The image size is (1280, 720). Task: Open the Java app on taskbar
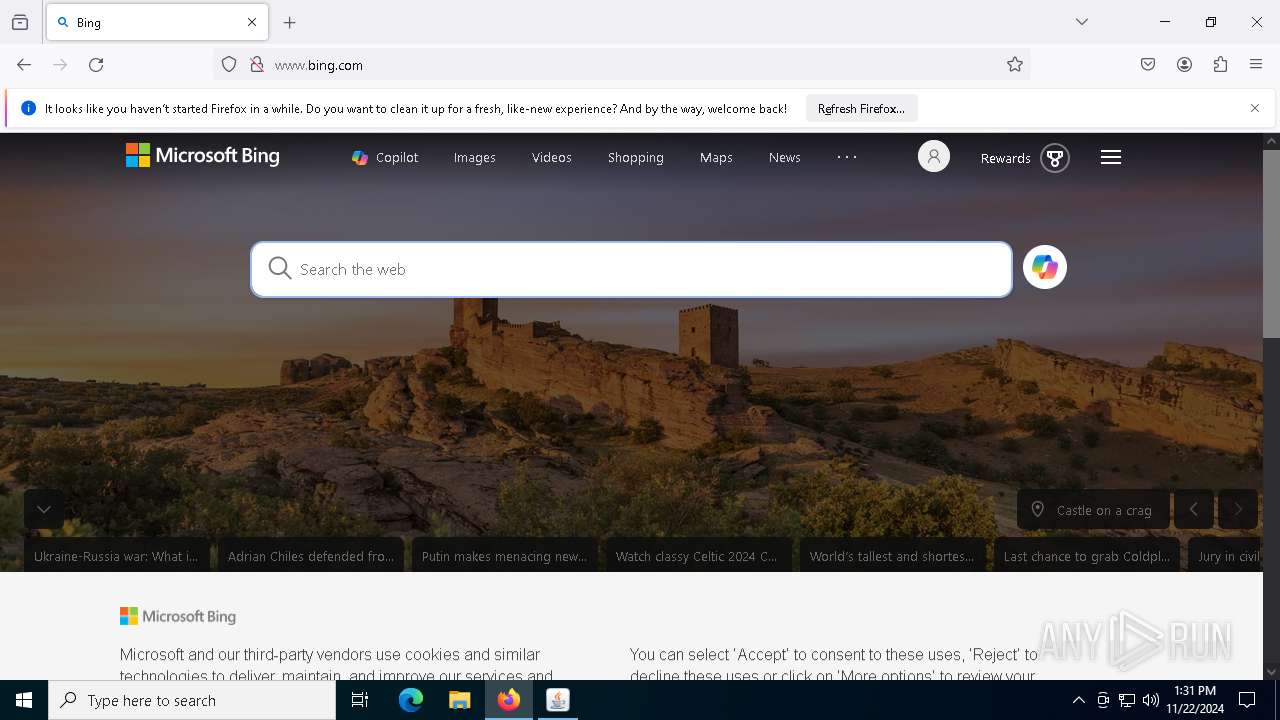point(558,700)
